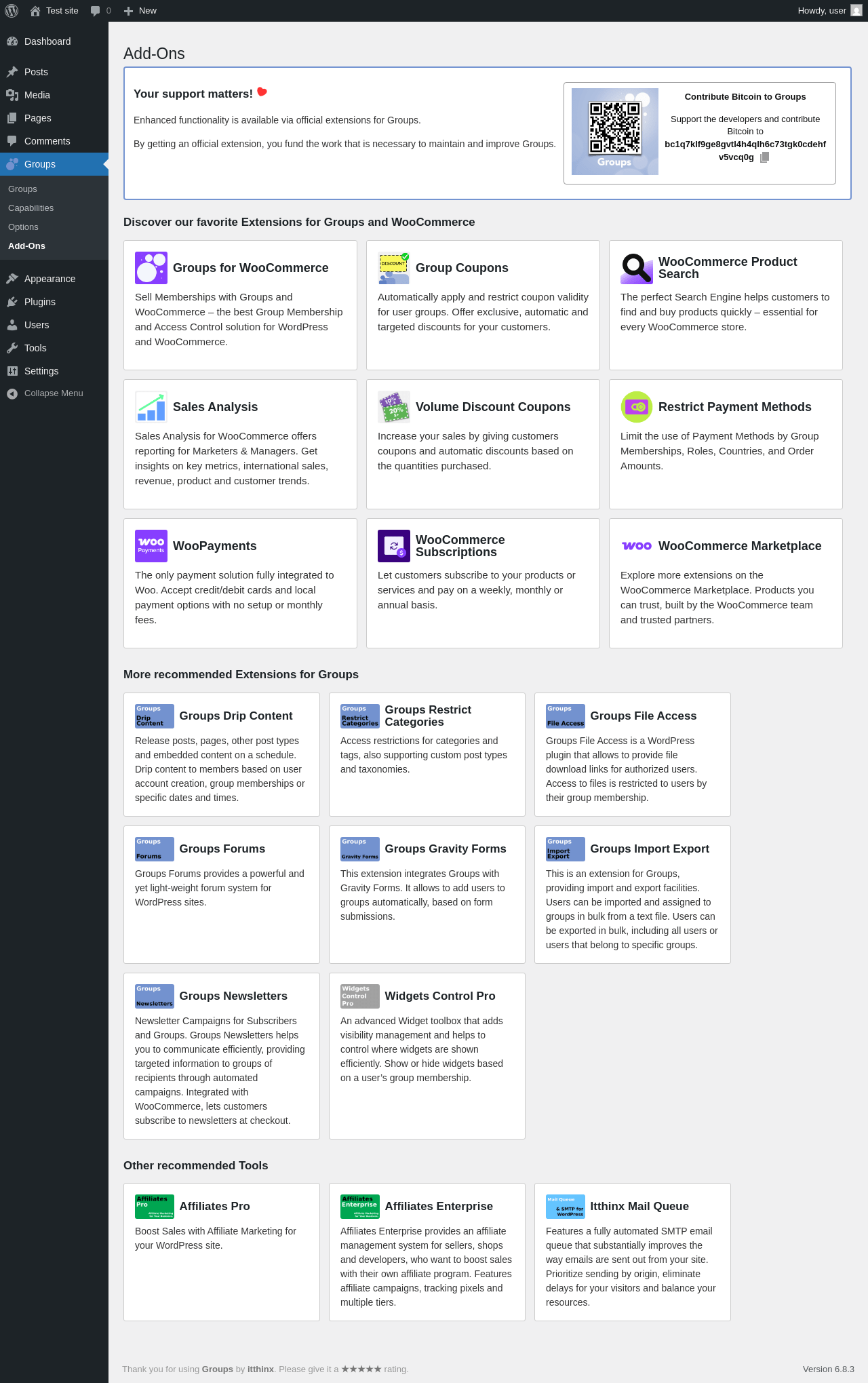Open Groups for WooCommerce title link
The height and width of the screenshot is (1383, 868).
(250, 268)
